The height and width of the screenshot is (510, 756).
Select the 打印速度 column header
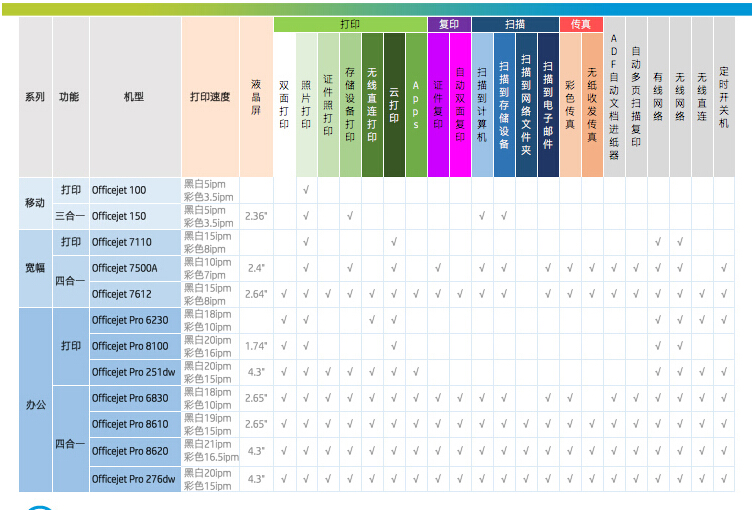tap(210, 97)
